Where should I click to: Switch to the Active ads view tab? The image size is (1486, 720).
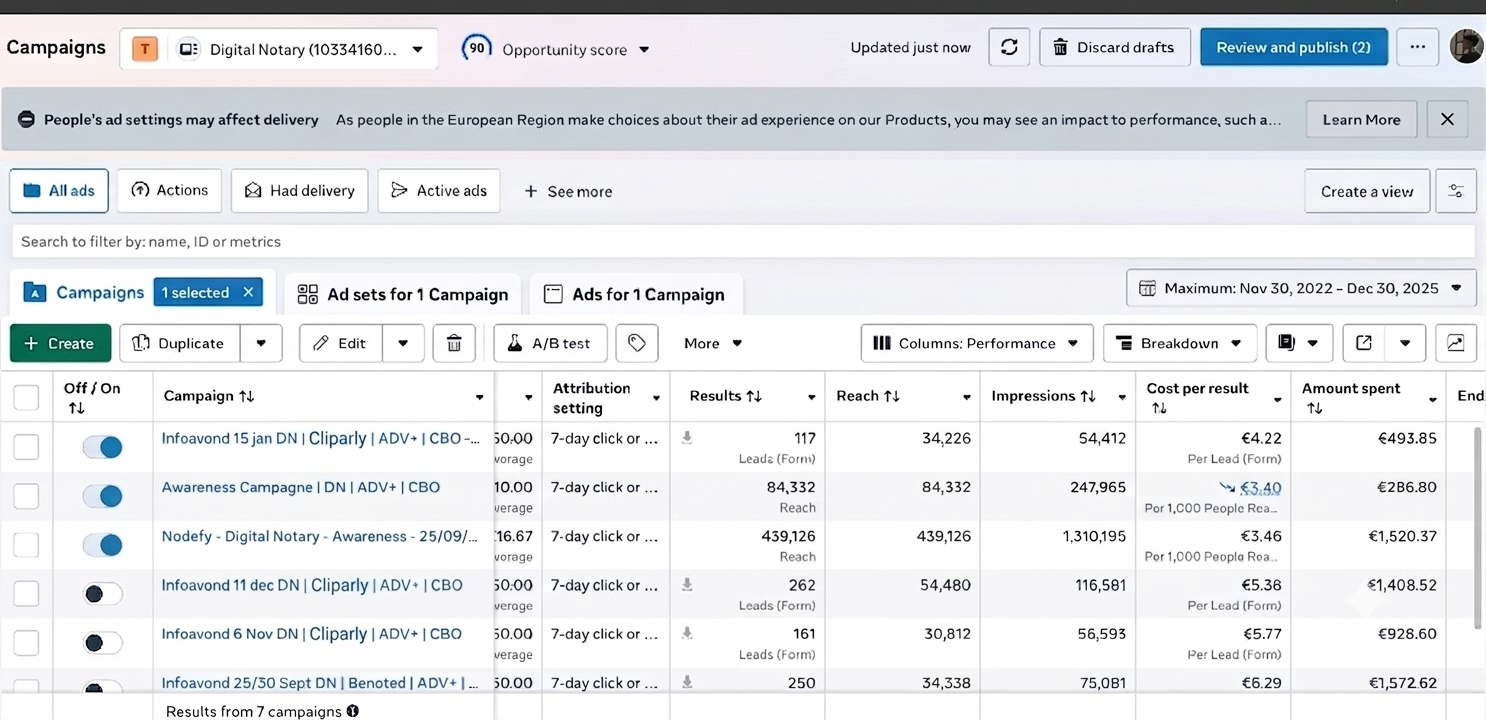(438, 190)
